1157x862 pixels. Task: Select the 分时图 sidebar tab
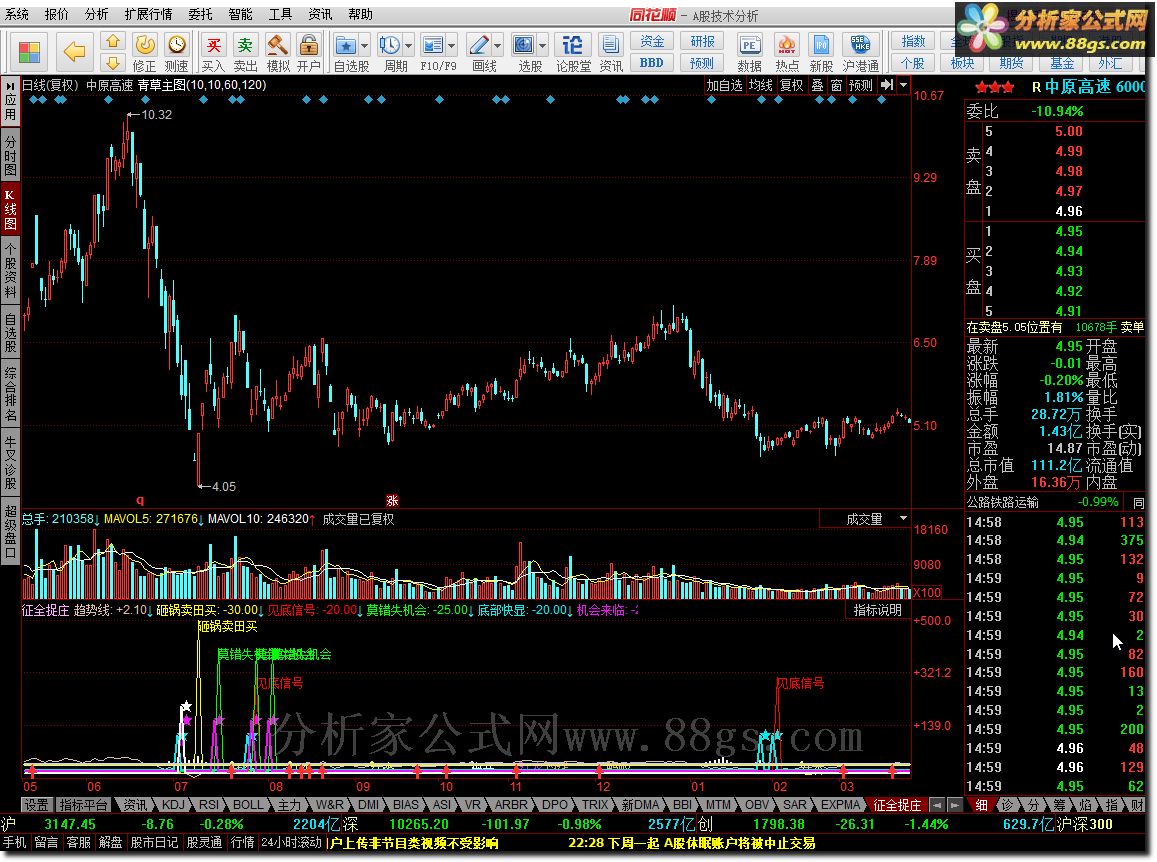coord(10,156)
